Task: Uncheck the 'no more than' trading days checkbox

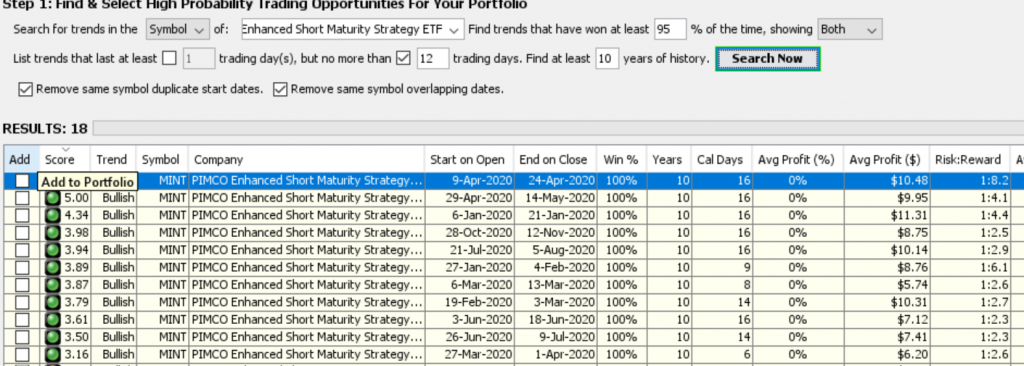Action: pos(404,59)
